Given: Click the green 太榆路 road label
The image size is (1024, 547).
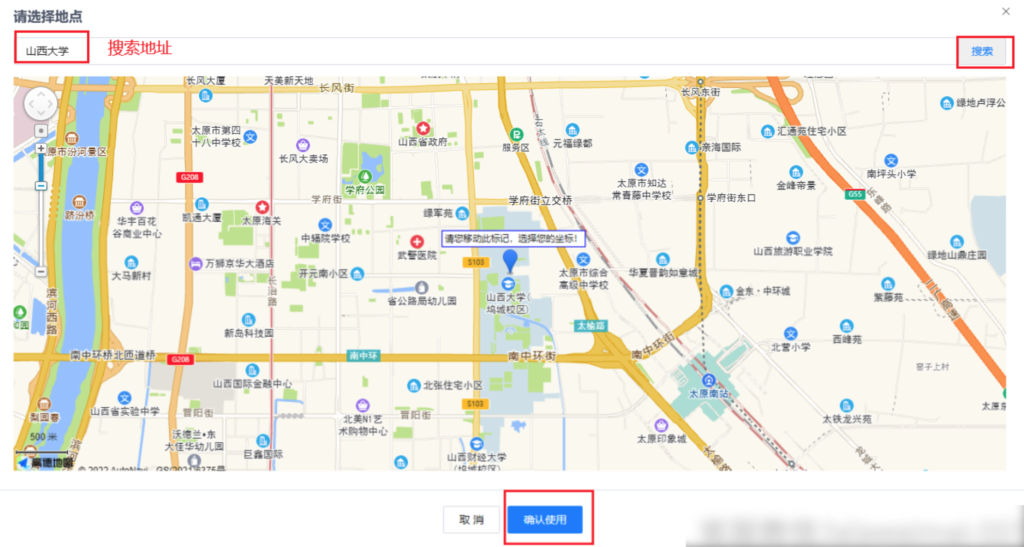Looking at the screenshot, I should coord(591,324).
